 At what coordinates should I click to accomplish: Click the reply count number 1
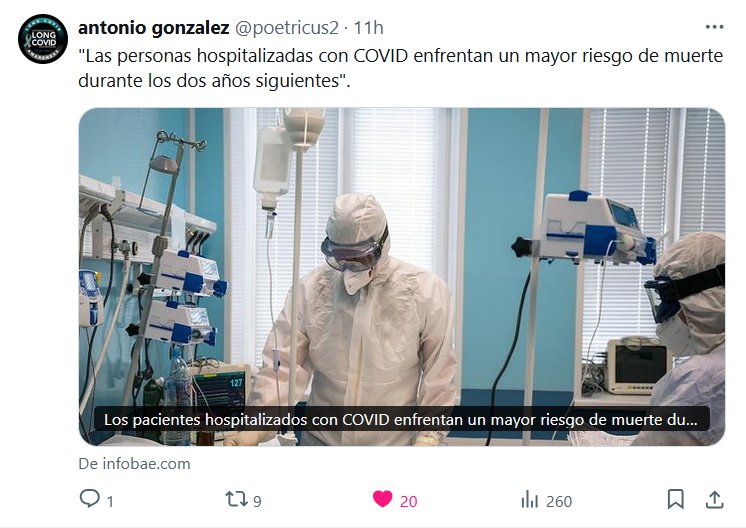click(110, 502)
